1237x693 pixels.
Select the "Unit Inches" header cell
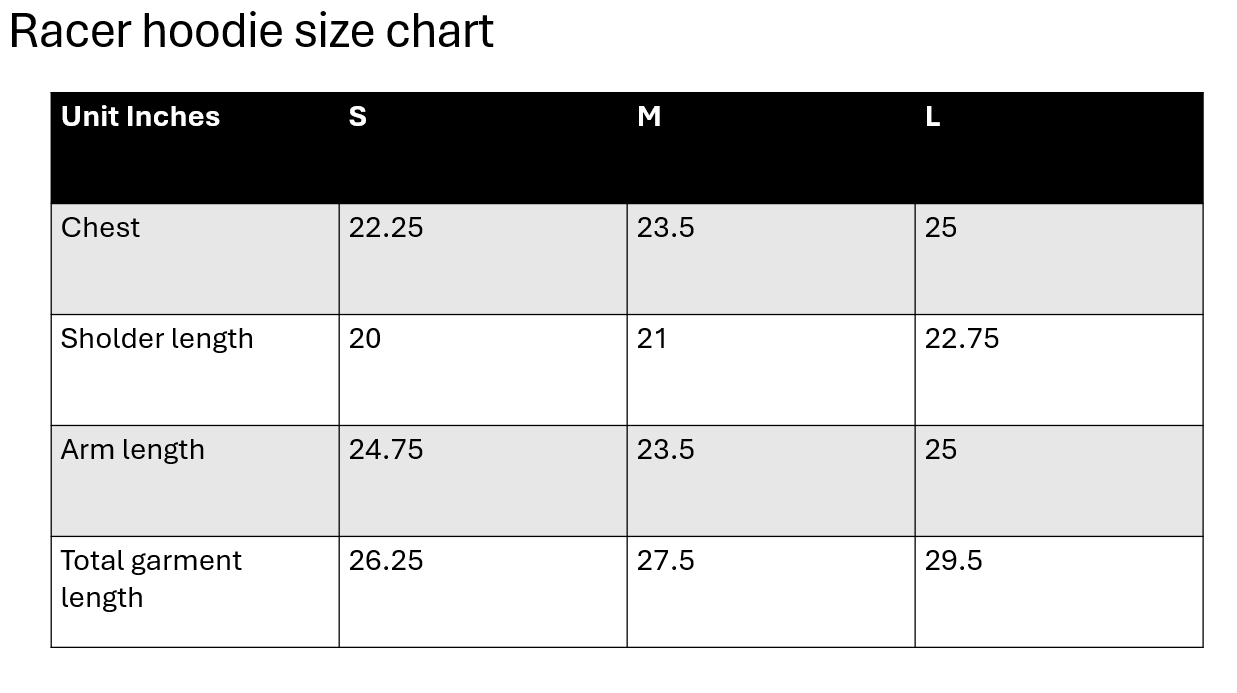(x=140, y=117)
